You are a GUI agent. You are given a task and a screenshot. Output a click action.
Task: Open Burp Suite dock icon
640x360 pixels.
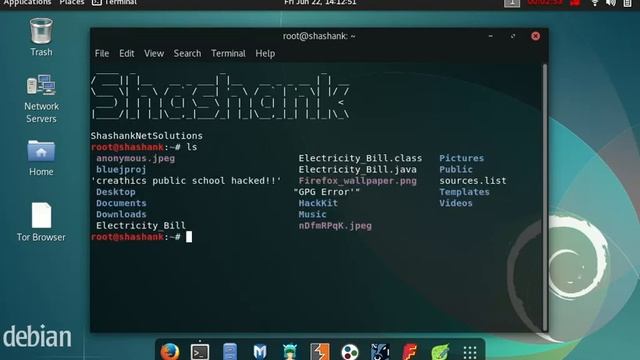(x=320, y=351)
